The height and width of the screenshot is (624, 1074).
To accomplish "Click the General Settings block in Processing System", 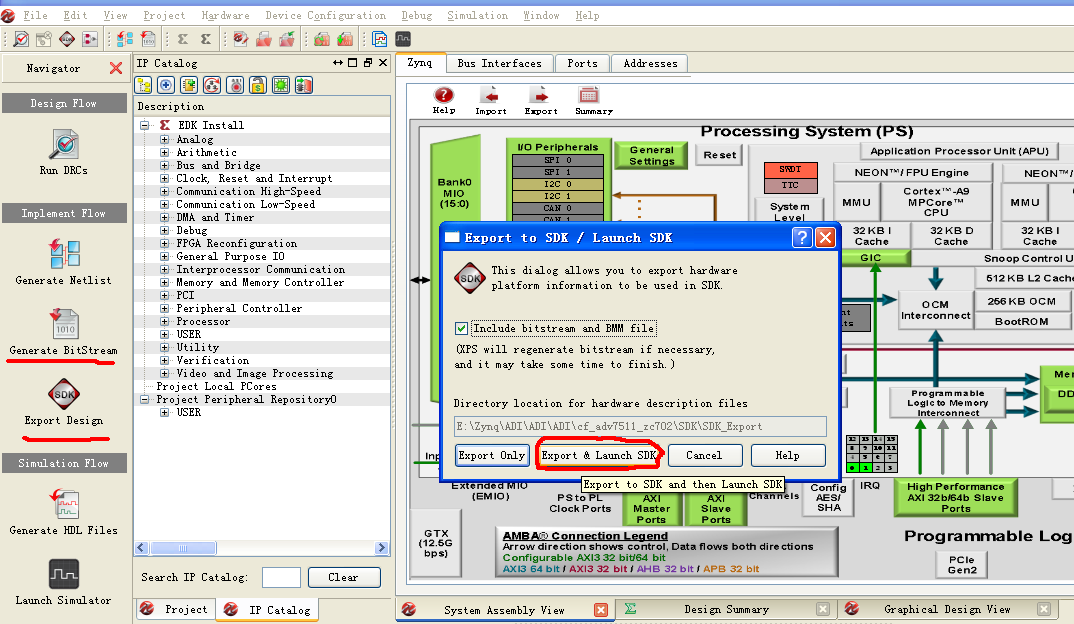I will click(651, 155).
